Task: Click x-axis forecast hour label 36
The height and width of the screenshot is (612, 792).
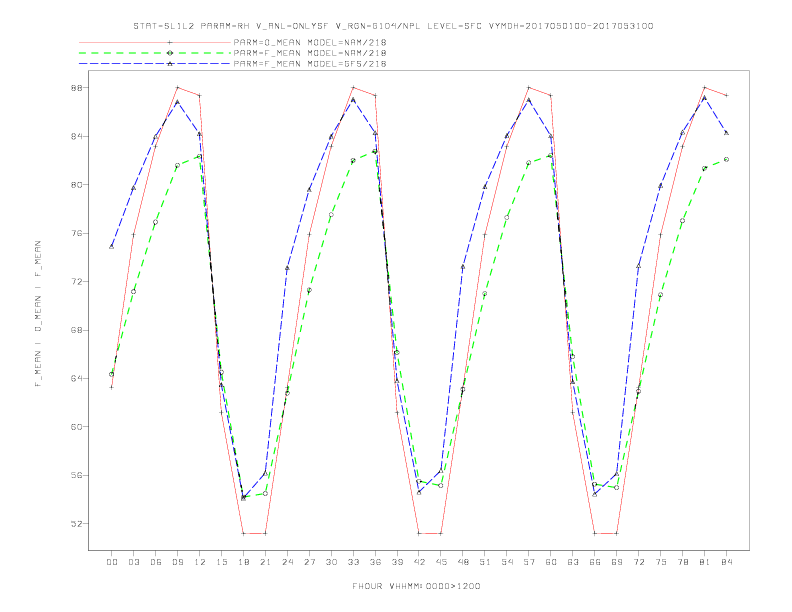Action: click(x=375, y=562)
